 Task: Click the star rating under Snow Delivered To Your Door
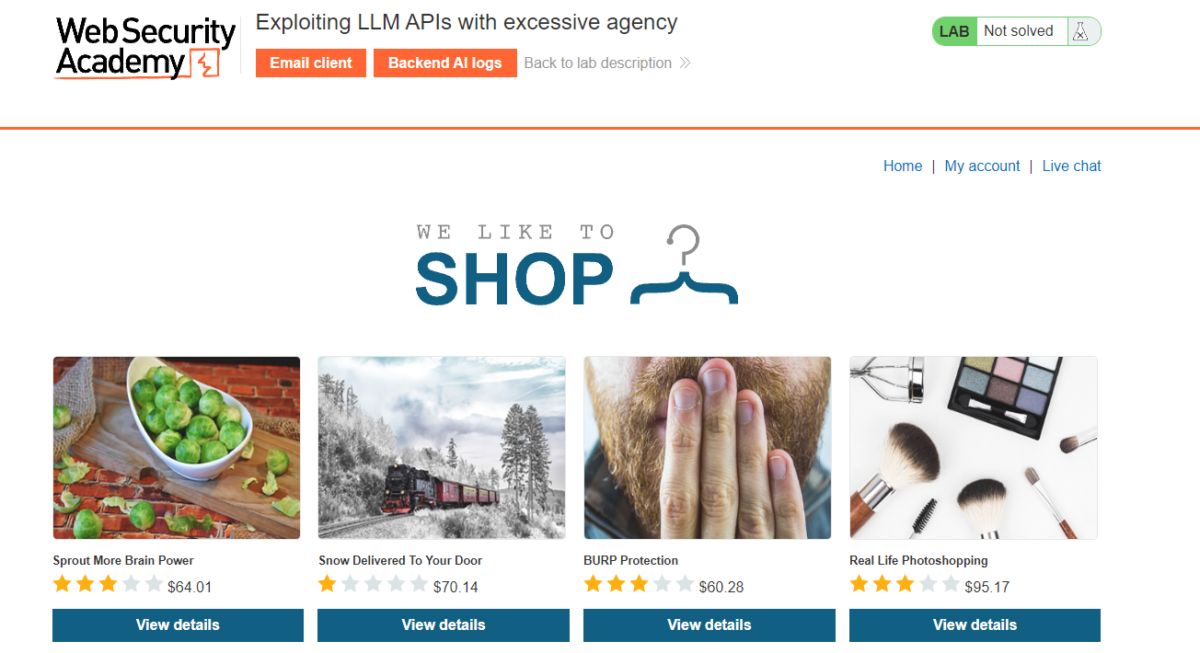coord(374,585)
